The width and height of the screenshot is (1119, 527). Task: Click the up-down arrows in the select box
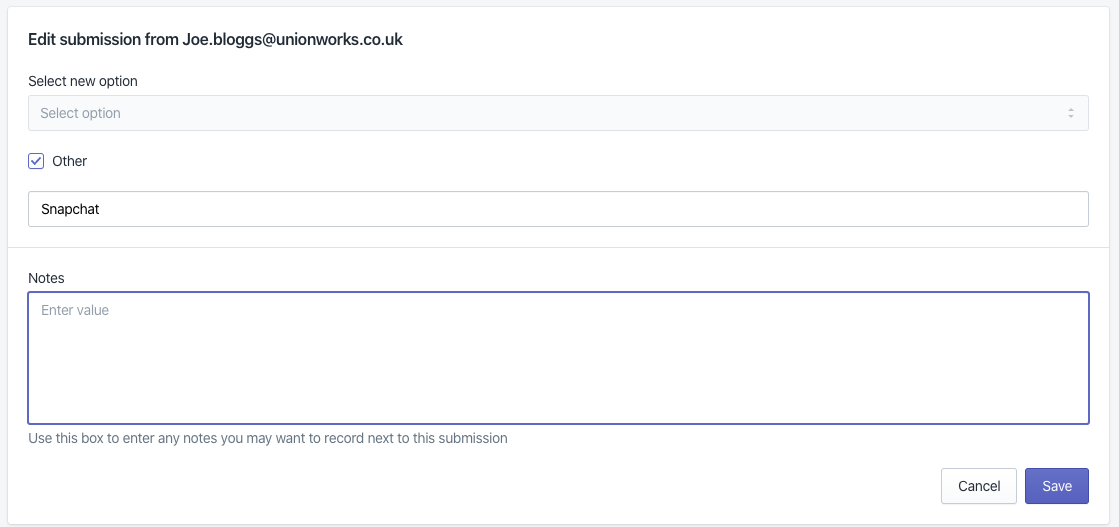(1071, 113)
